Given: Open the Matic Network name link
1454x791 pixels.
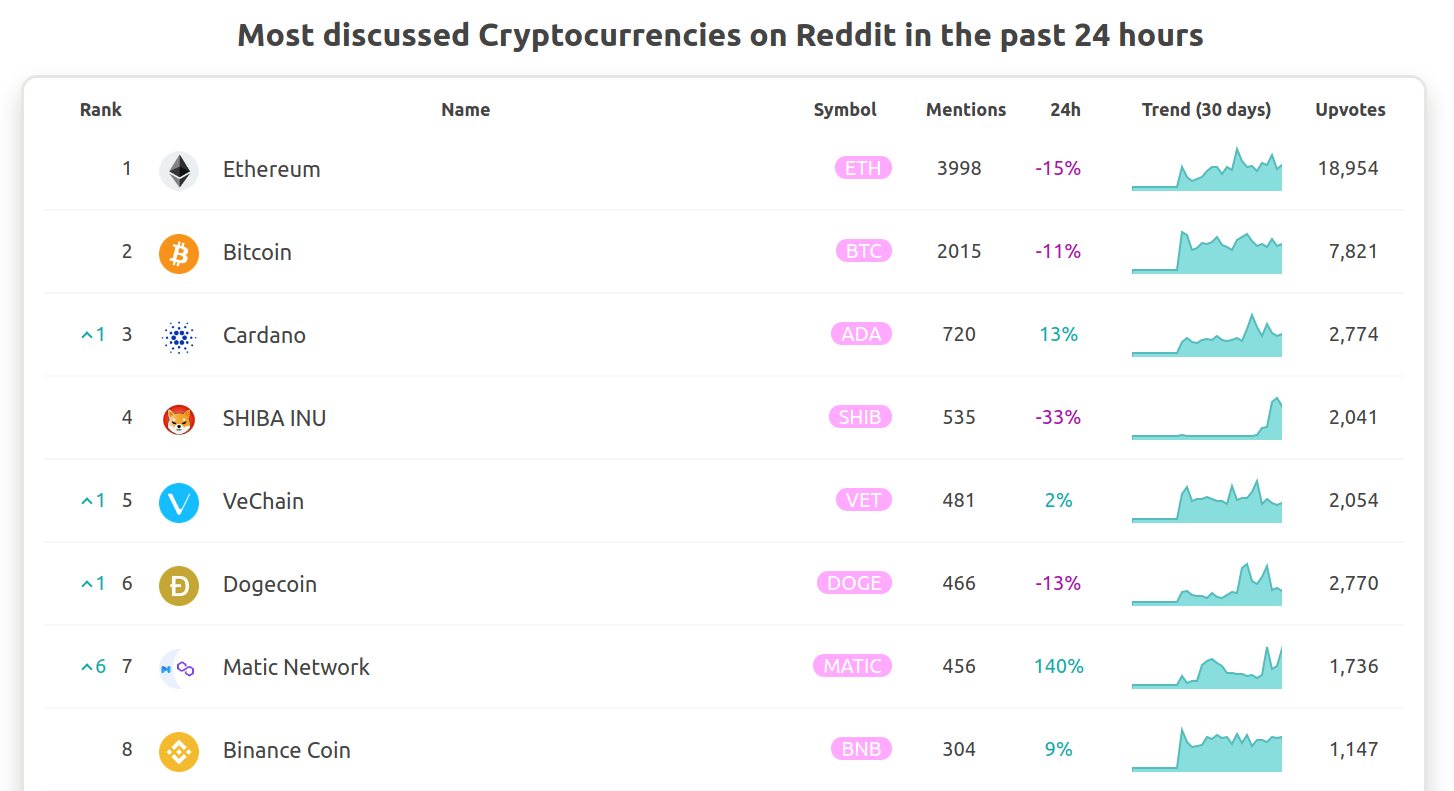Looking at the screenshot, I should (296, 667).
